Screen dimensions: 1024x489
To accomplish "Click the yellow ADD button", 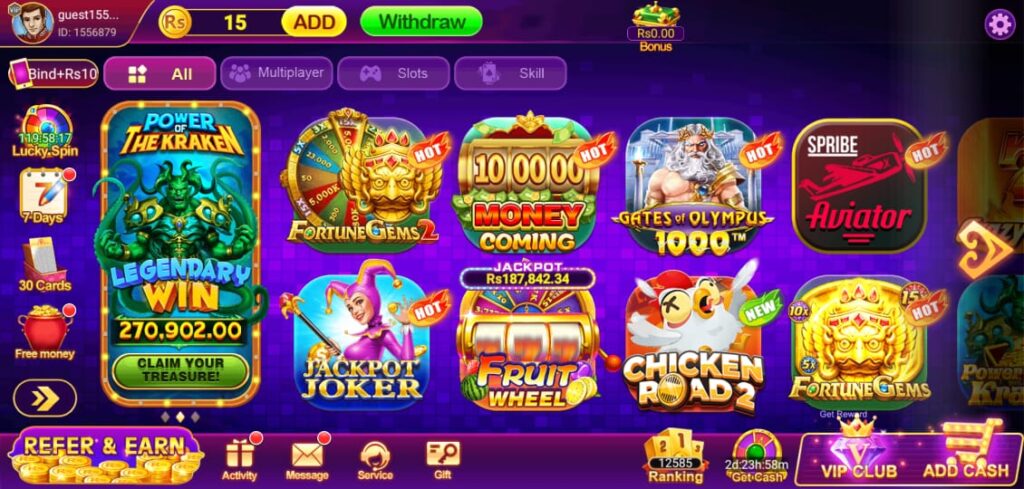I will click(314, 22).
